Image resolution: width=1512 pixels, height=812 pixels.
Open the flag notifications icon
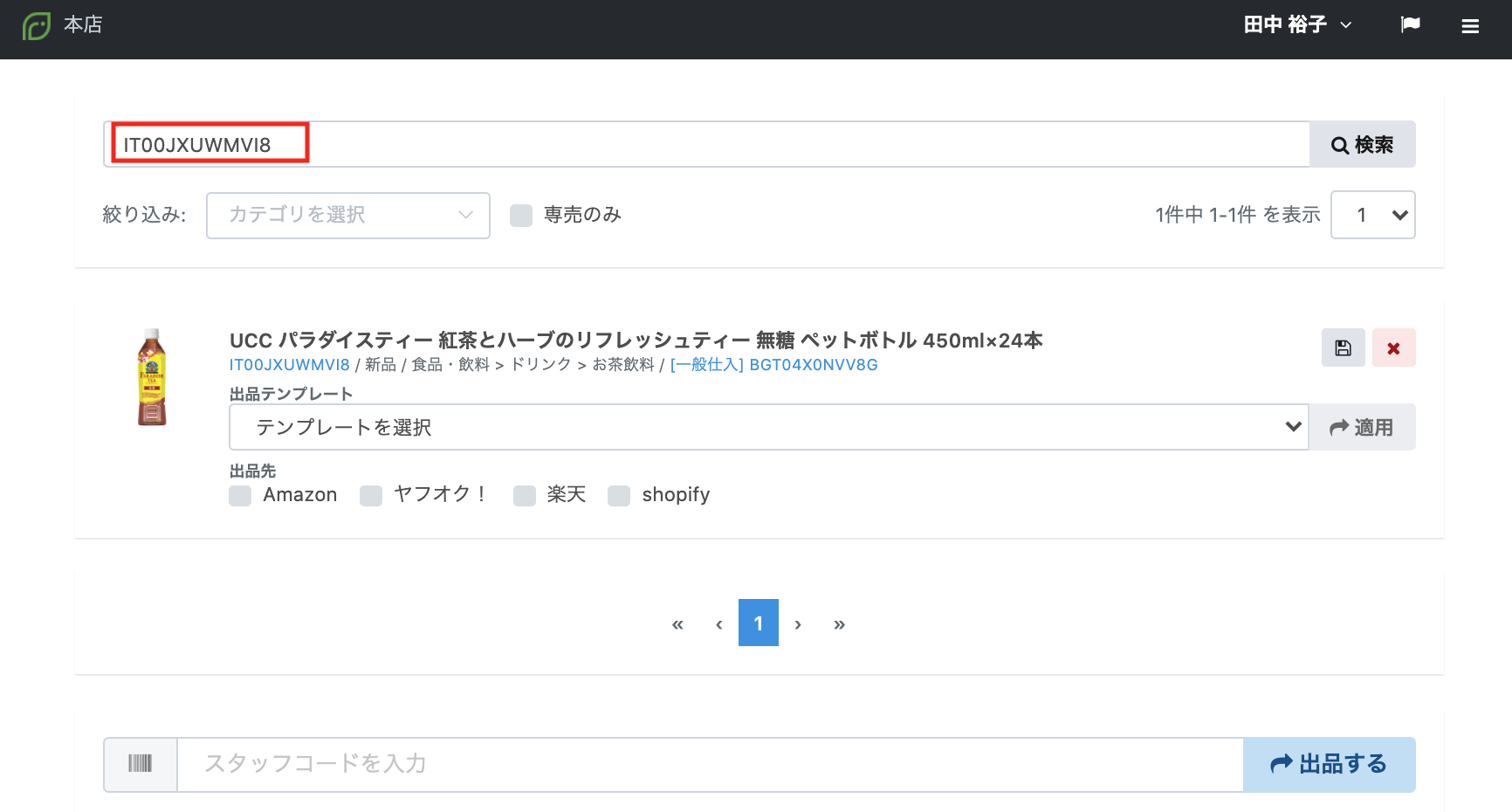[1411, 24]
